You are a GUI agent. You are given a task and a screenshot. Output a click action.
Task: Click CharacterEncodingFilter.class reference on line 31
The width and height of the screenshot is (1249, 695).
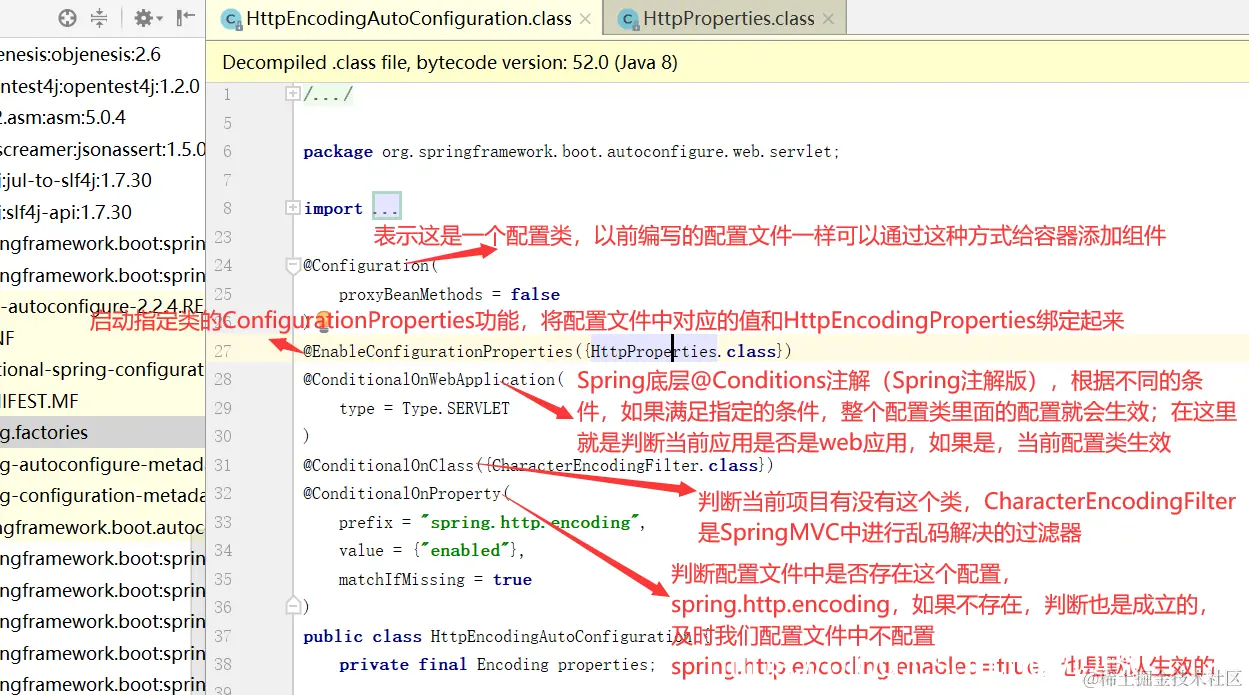coord(625,466)
